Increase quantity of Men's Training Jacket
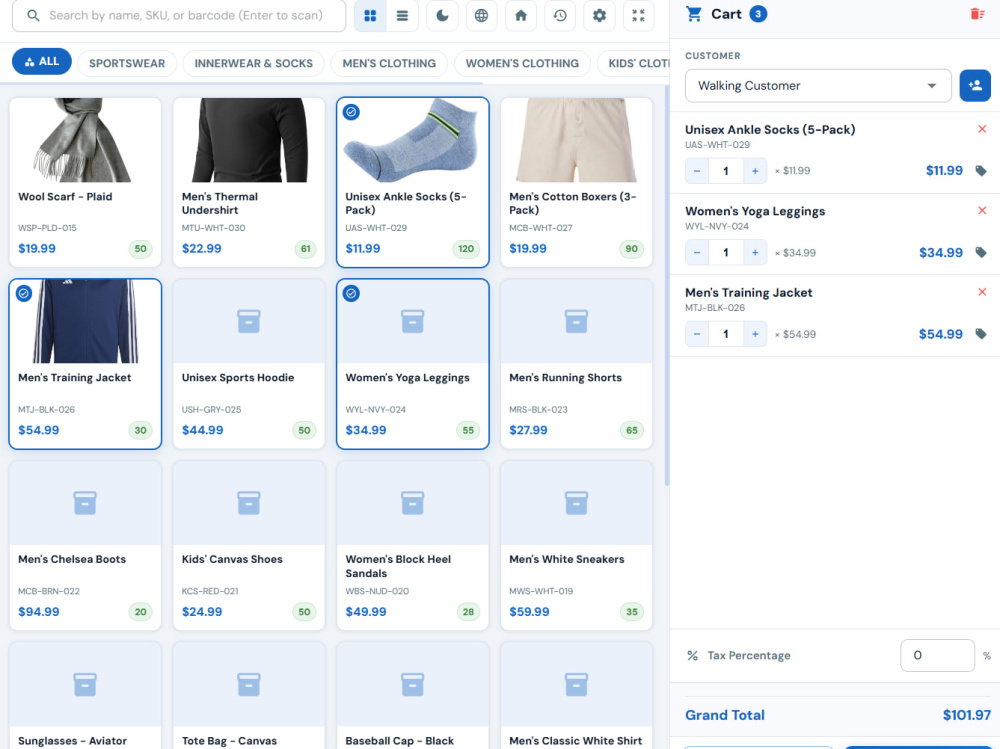This screenshot has width=1000, height=749. [x=755, y=334]
